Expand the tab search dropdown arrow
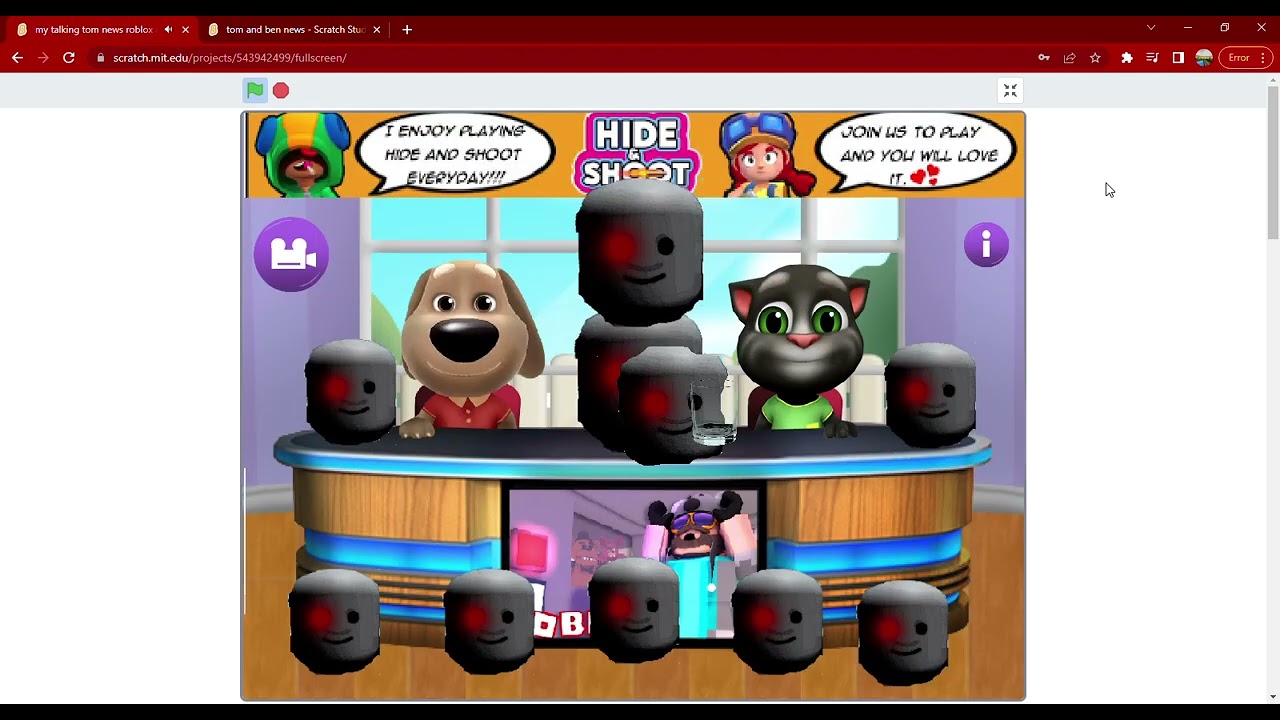 [x=1151, y=28]
